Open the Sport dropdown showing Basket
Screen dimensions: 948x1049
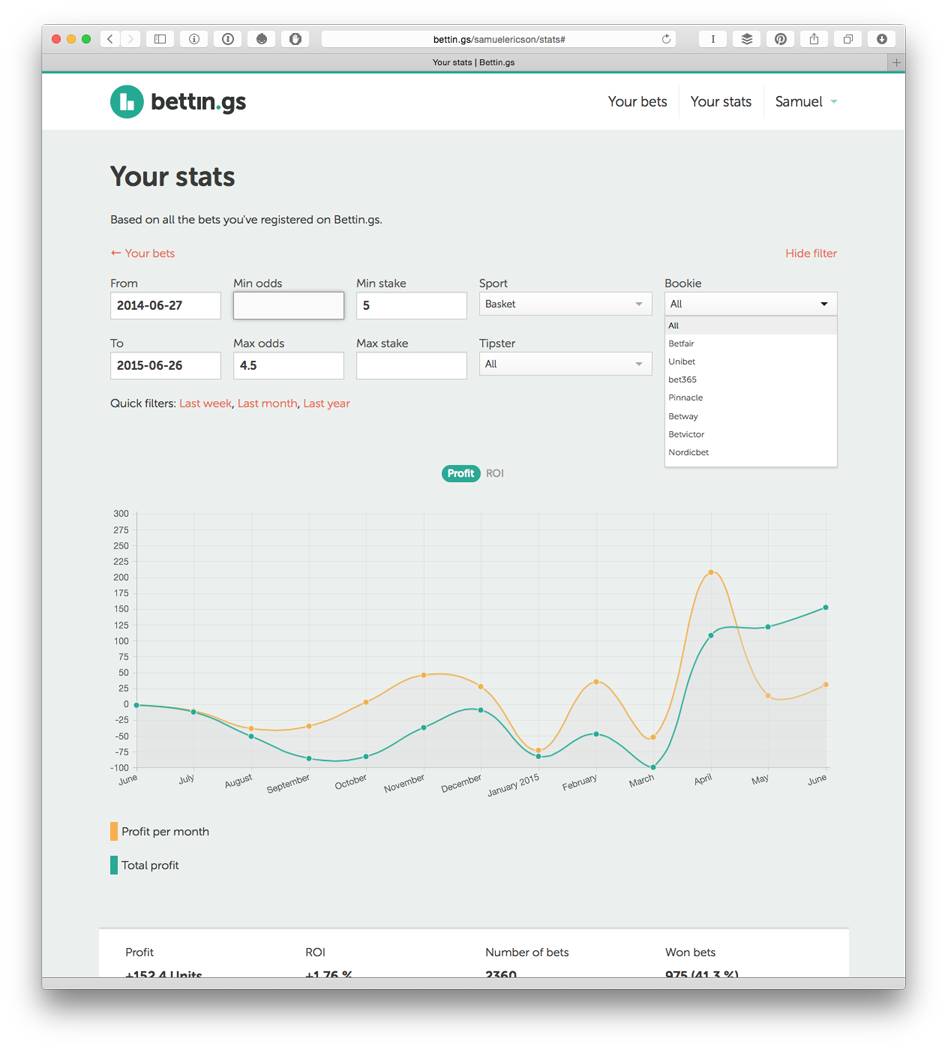(x=565, y=303)
